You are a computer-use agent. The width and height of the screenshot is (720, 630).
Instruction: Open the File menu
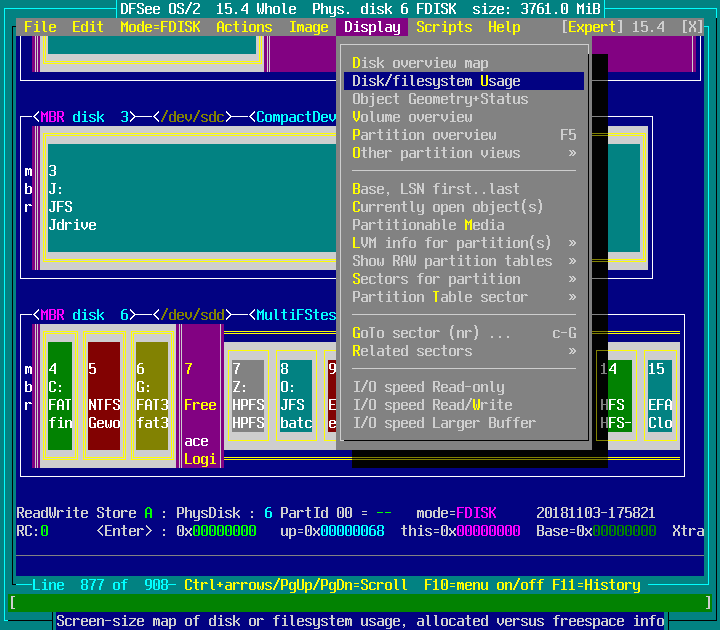[x=40, y=27]
